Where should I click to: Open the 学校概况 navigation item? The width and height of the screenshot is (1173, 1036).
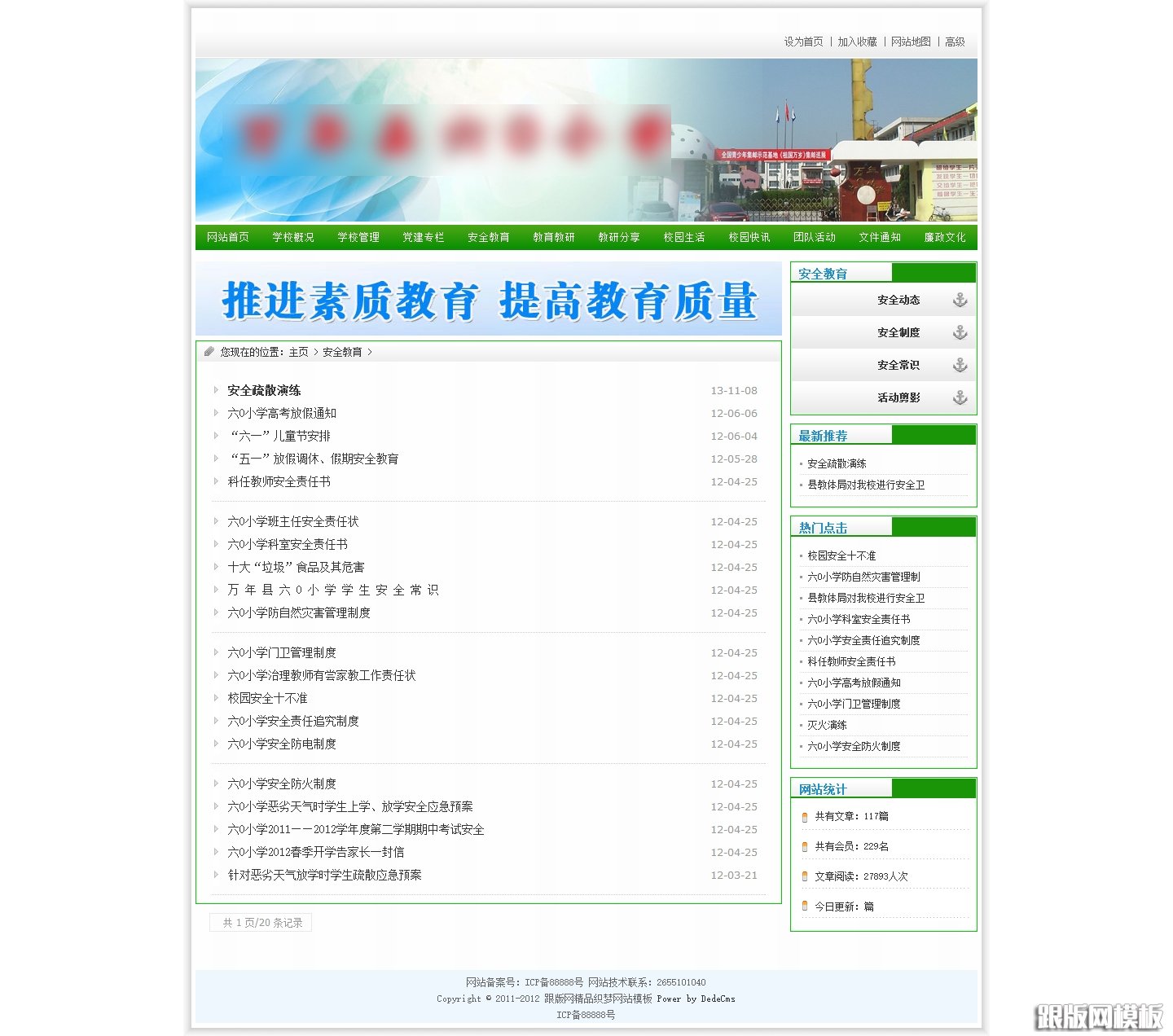click(293, 237)
